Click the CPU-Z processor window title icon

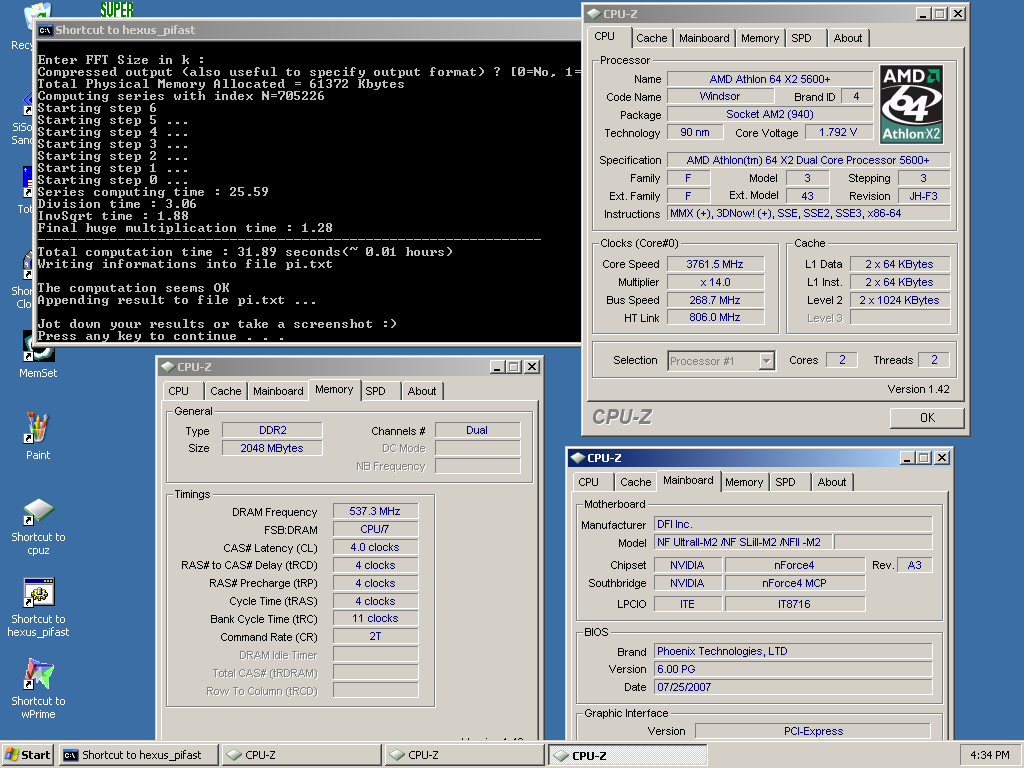pyautogui.click(x=594, y=14)
